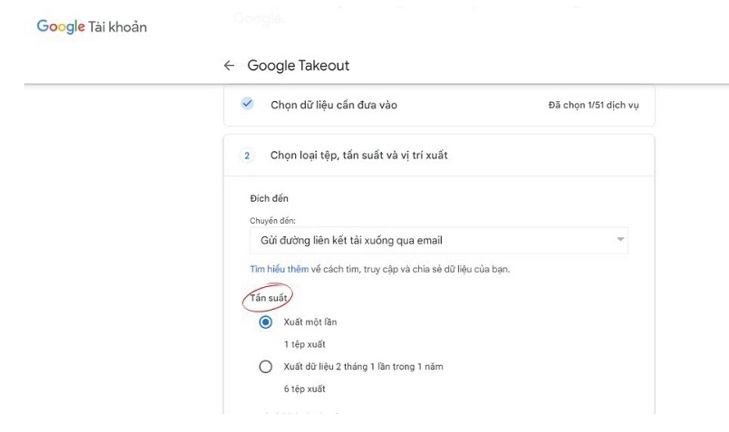This screenshot has height=432, width=729.
Task: Go back using the left arrow
Action: pos(229,66)
